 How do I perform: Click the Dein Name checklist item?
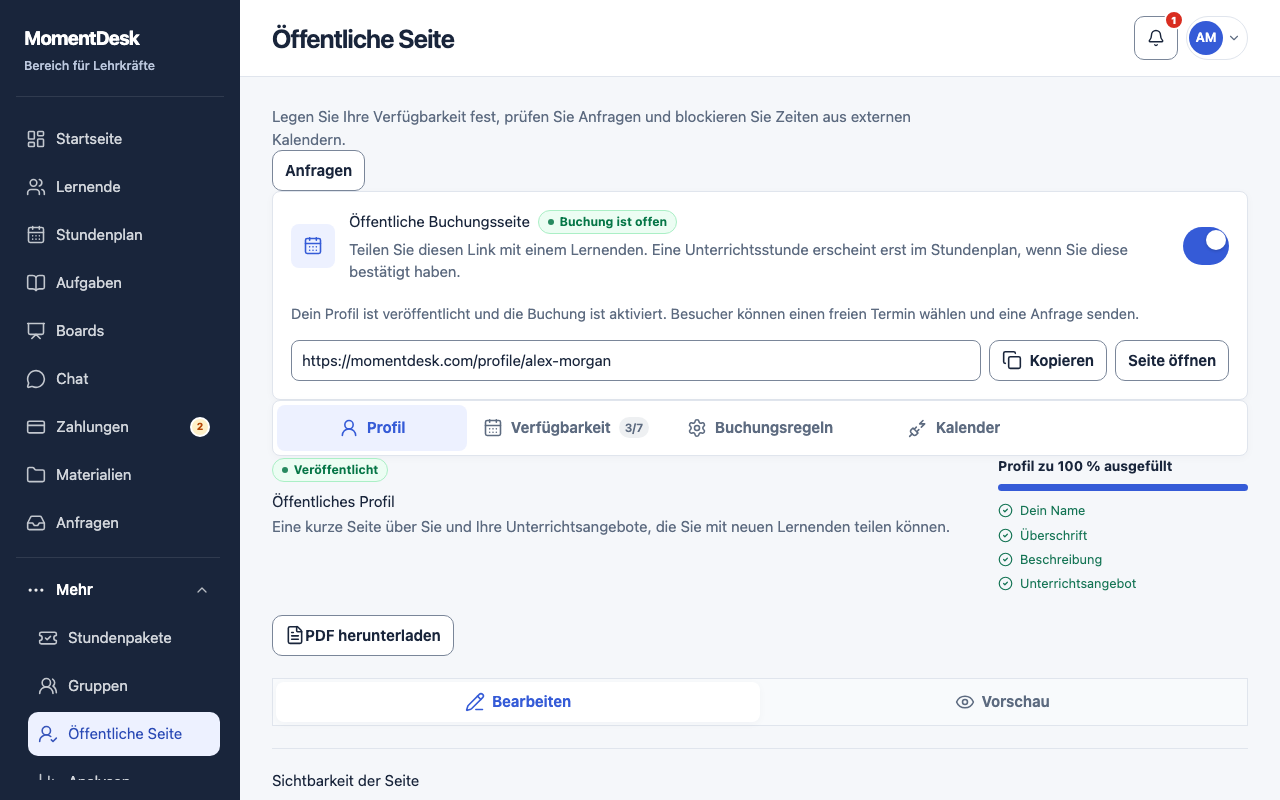click(1042, 511)
